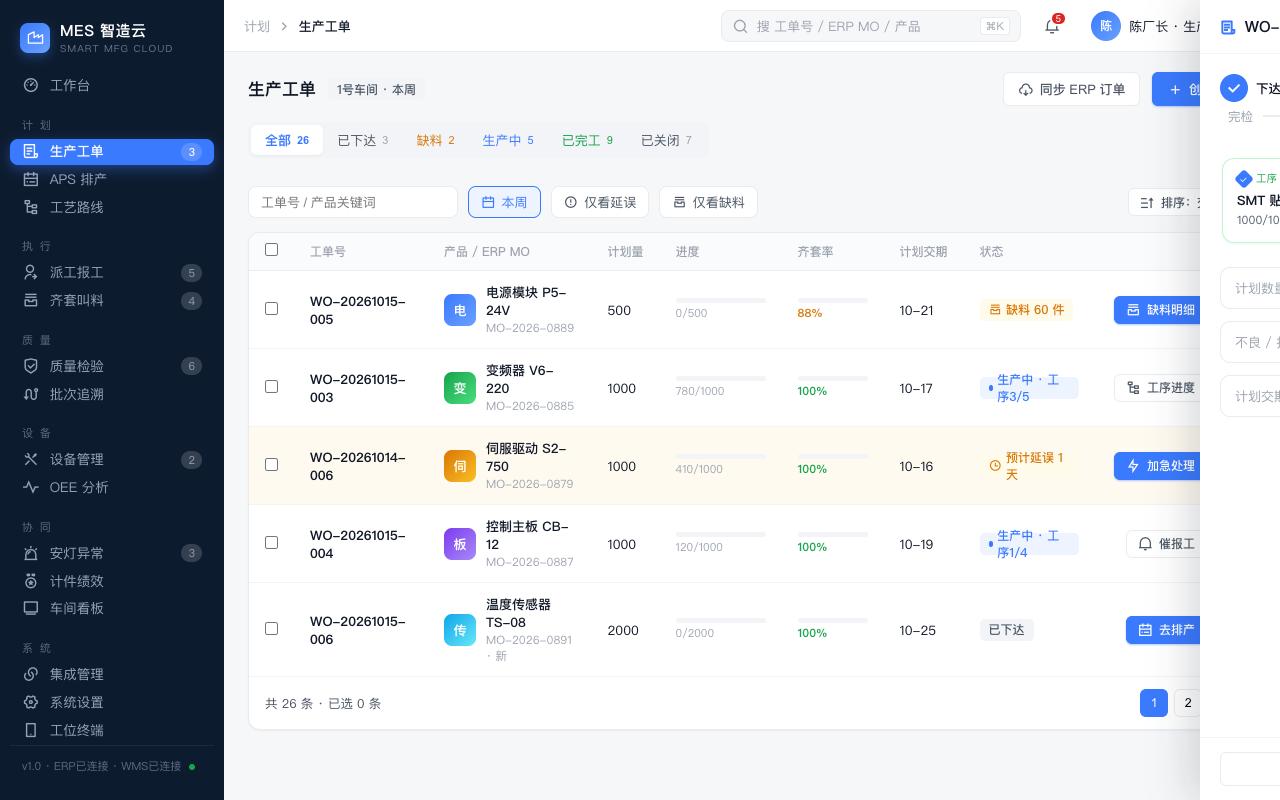Open the 排序 sort dropdown
Image resolution: width=1280 pixels, height=800 pixels.
(1164, 202)
